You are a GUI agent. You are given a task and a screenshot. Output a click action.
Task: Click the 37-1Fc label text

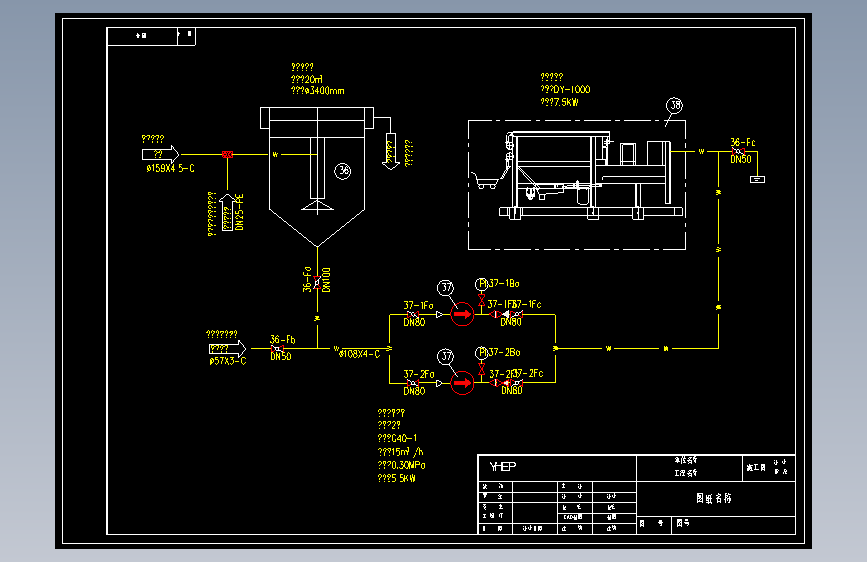click(x=527, y=304)
